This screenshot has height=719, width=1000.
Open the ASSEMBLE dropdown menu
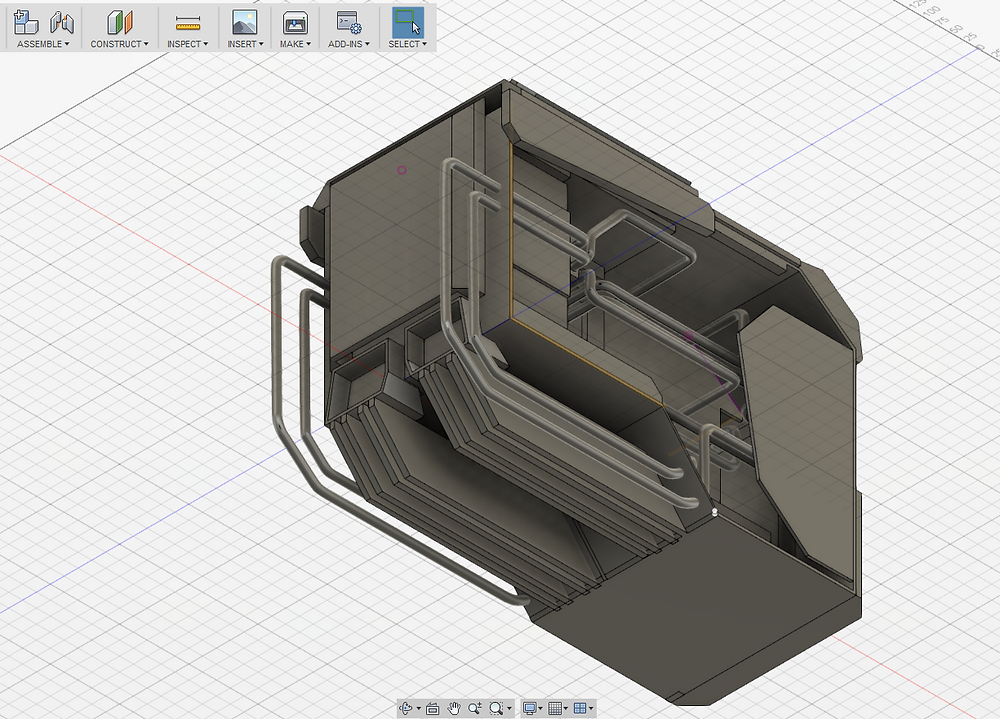[43, 44]
